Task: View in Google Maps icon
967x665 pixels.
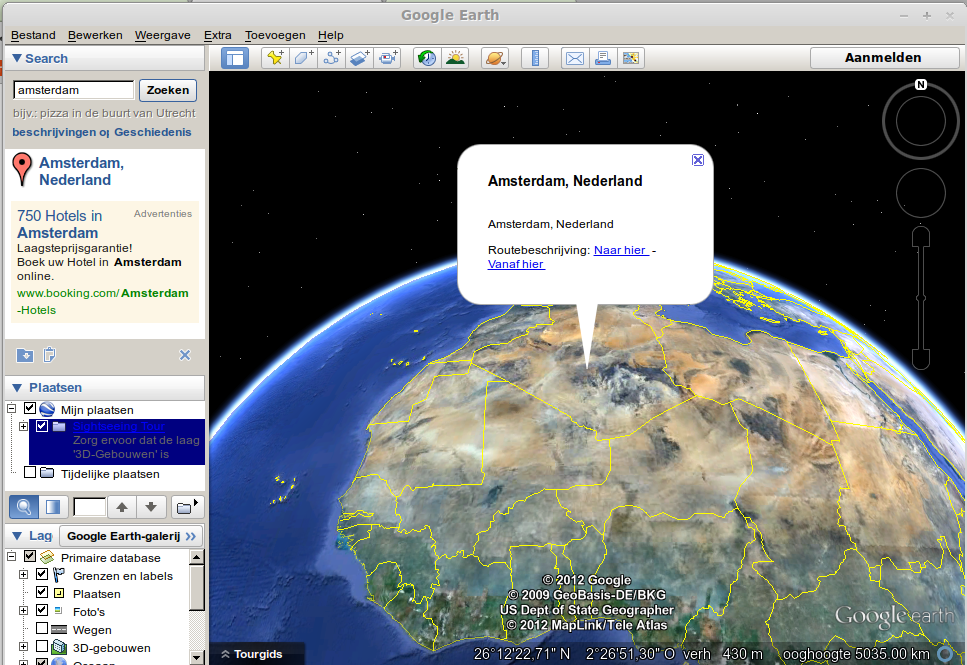Action: (630, 58)
